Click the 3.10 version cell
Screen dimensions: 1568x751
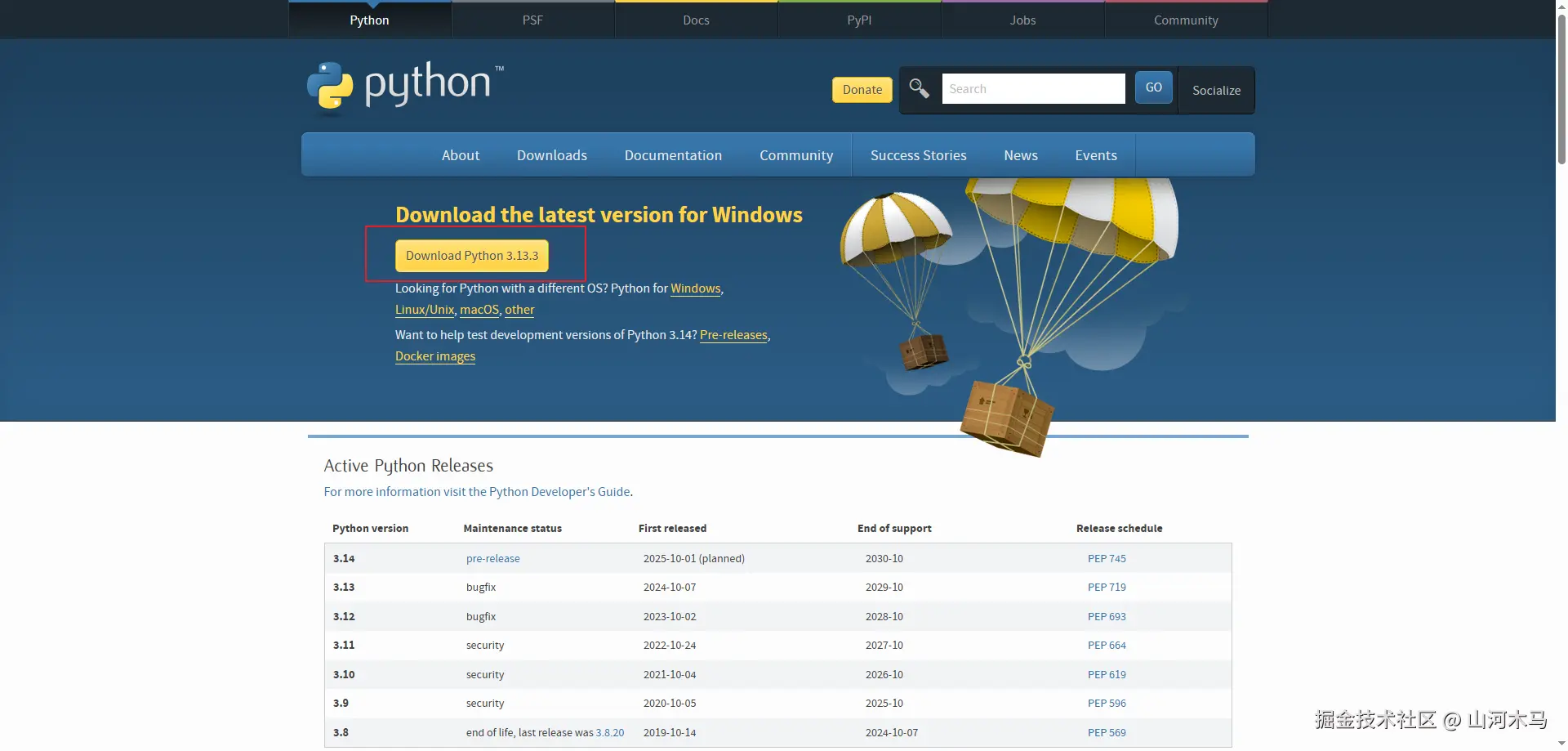tap(344, 675)
